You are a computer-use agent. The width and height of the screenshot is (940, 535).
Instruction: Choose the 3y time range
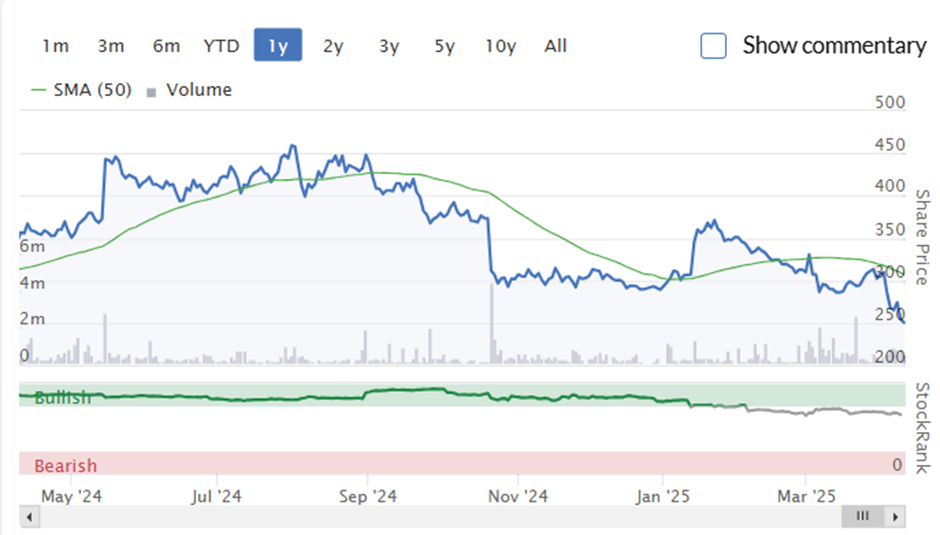pos(389,46)
